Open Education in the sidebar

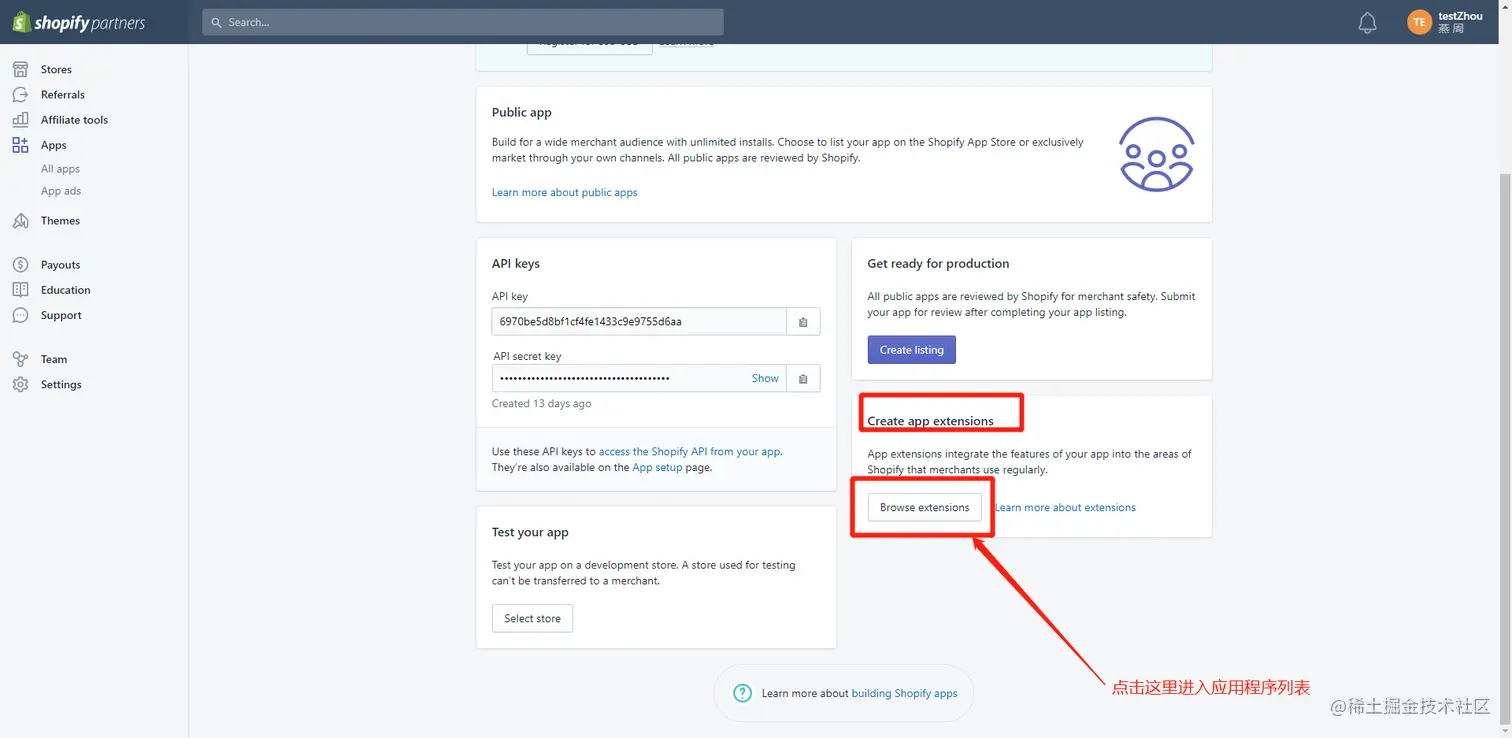click(66, 289)
